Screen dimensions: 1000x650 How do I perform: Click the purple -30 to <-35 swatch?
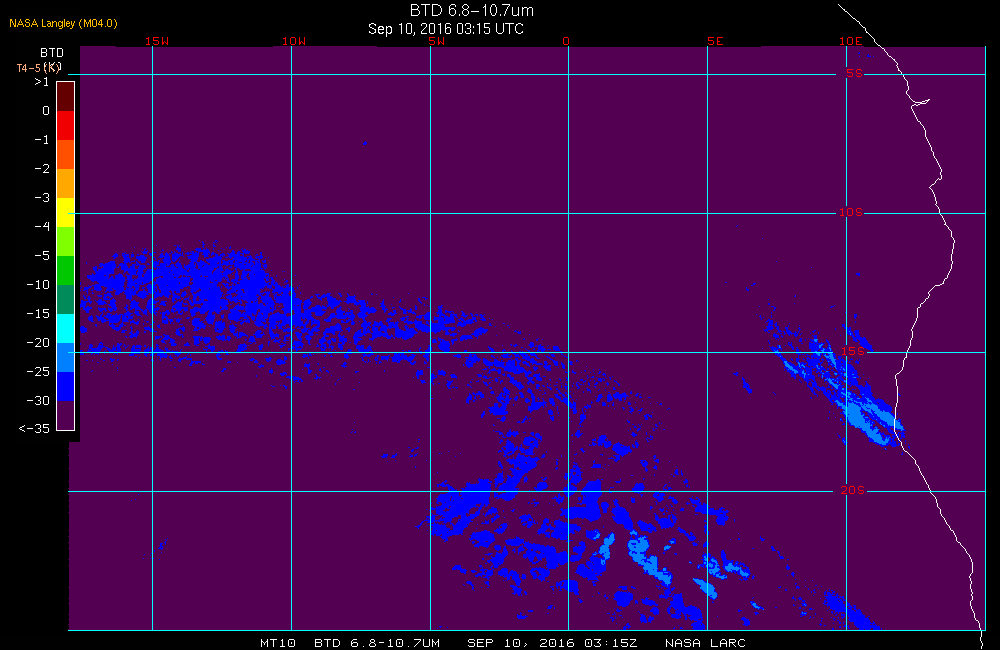66,415
